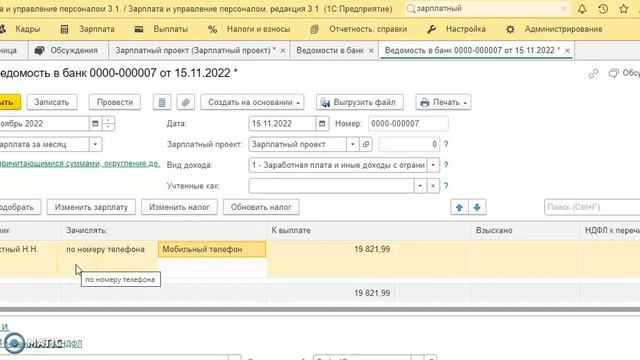Viewport: 640px width, 360px height.
Task: Open the history clock icon
Action: [603, 9]
